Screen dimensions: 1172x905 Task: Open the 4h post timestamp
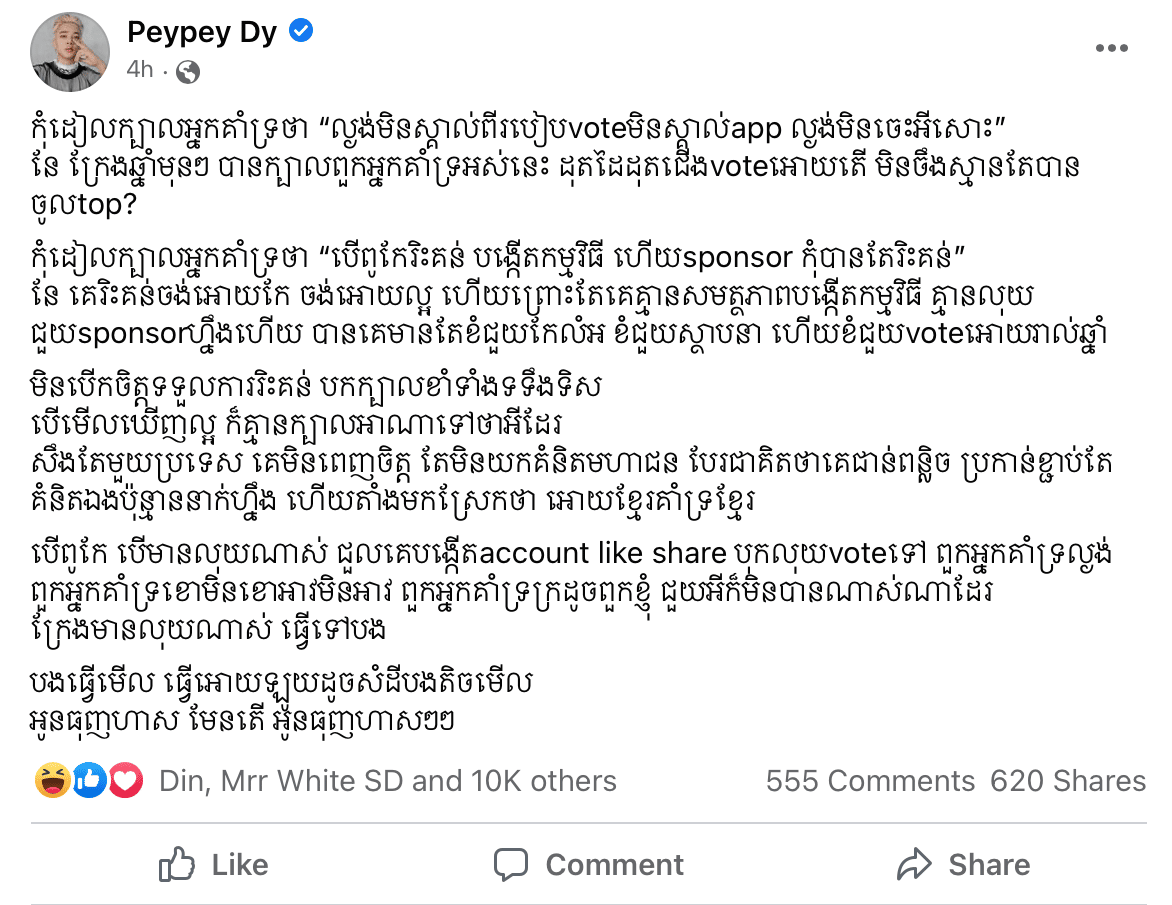[x=140, y=70]
